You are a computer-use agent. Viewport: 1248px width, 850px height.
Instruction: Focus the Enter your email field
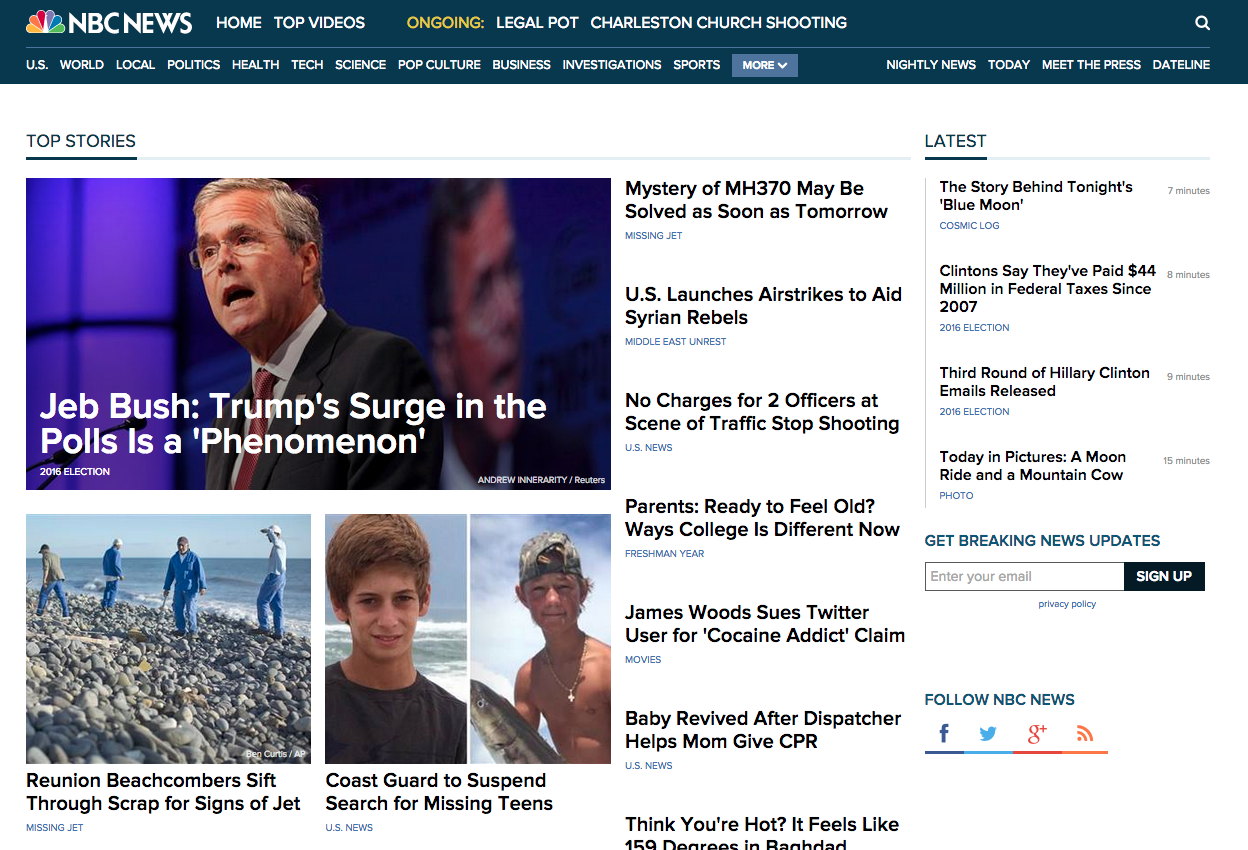1024,576
